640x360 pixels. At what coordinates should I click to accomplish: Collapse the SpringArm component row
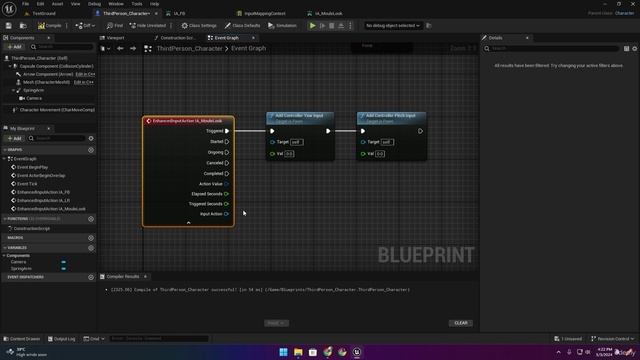pos(13,90)
